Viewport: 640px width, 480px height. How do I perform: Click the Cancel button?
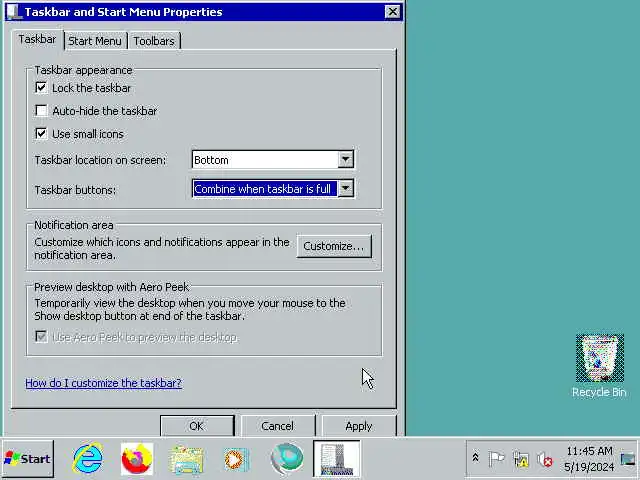(278, 426)
